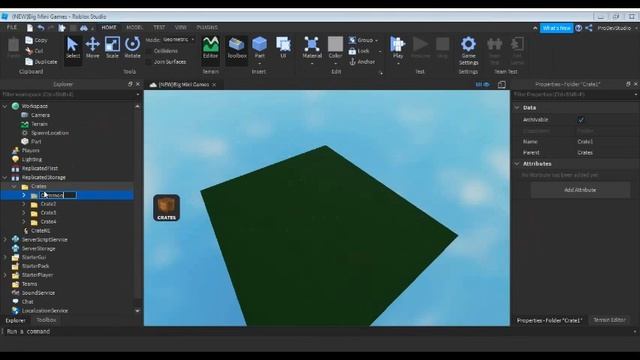Select the Camera item in Explorer
640x360 pixels.
(x=40, y=115)
